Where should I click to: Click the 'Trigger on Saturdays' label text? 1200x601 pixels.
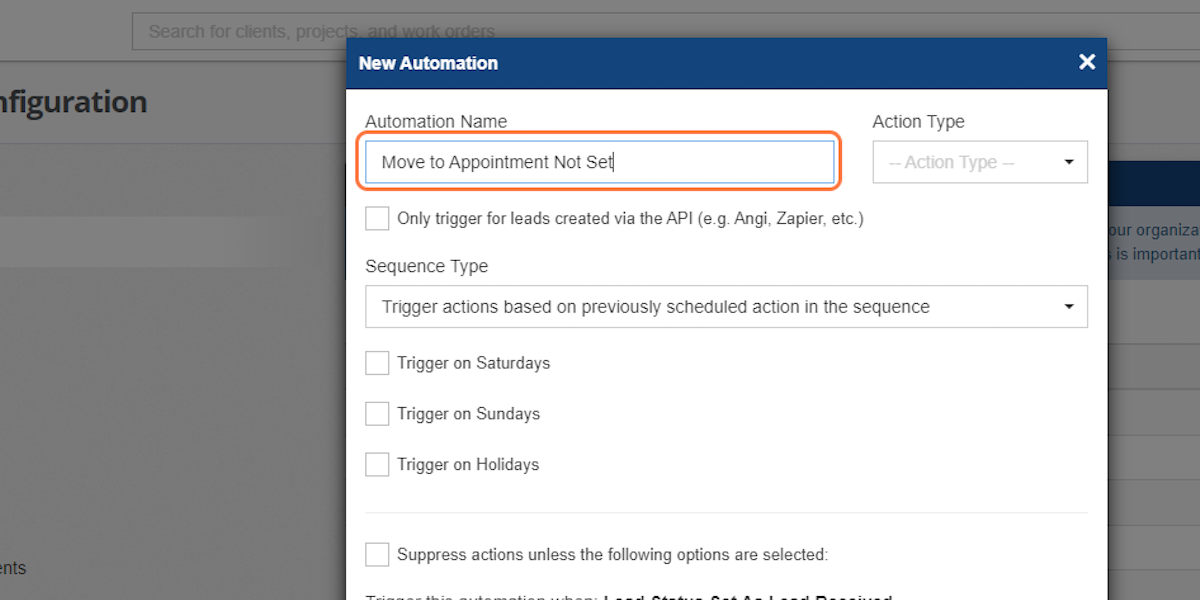(473, 363)
